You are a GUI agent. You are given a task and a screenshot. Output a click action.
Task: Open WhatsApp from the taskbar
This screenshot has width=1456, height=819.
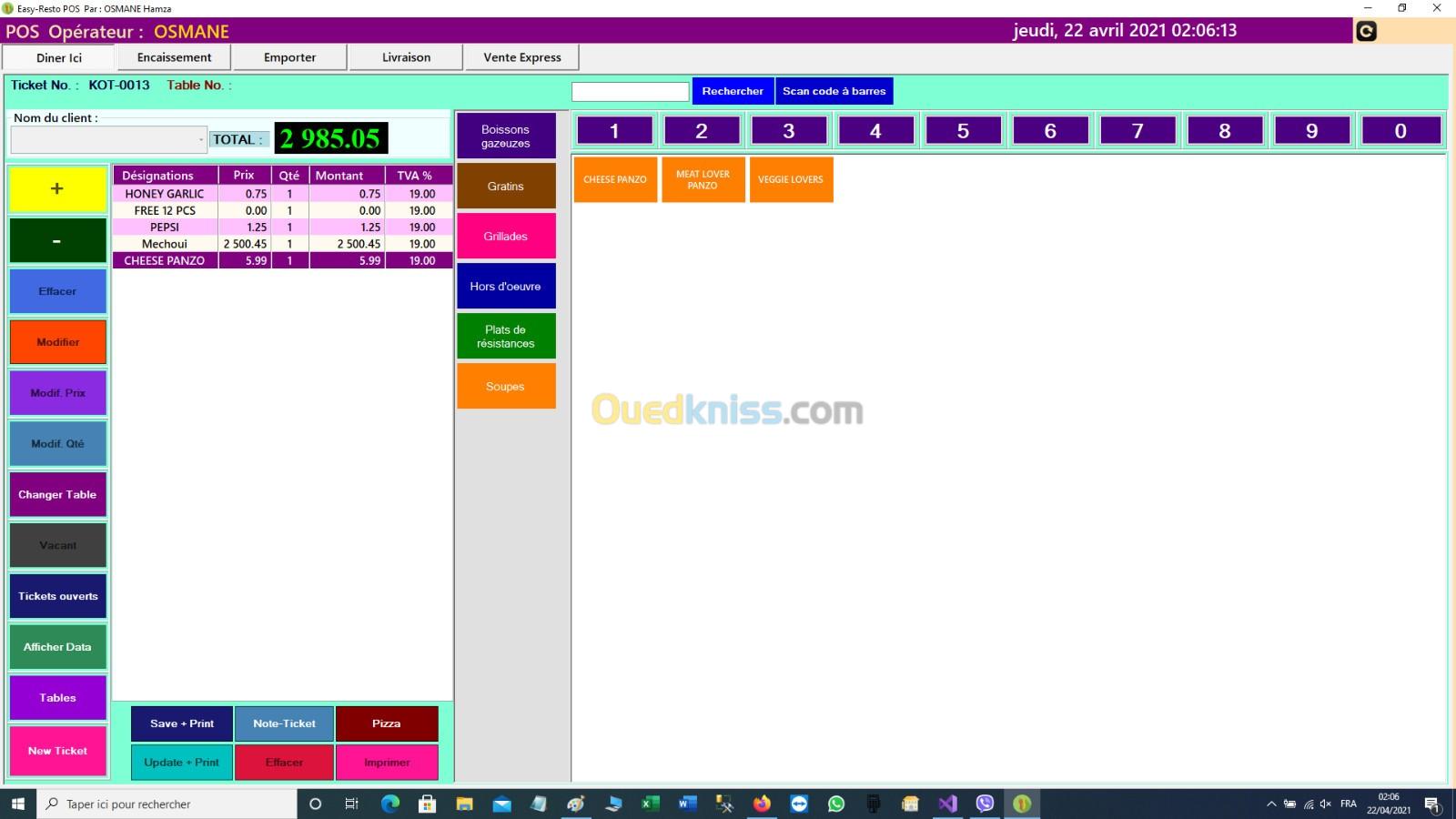(835, 804)
